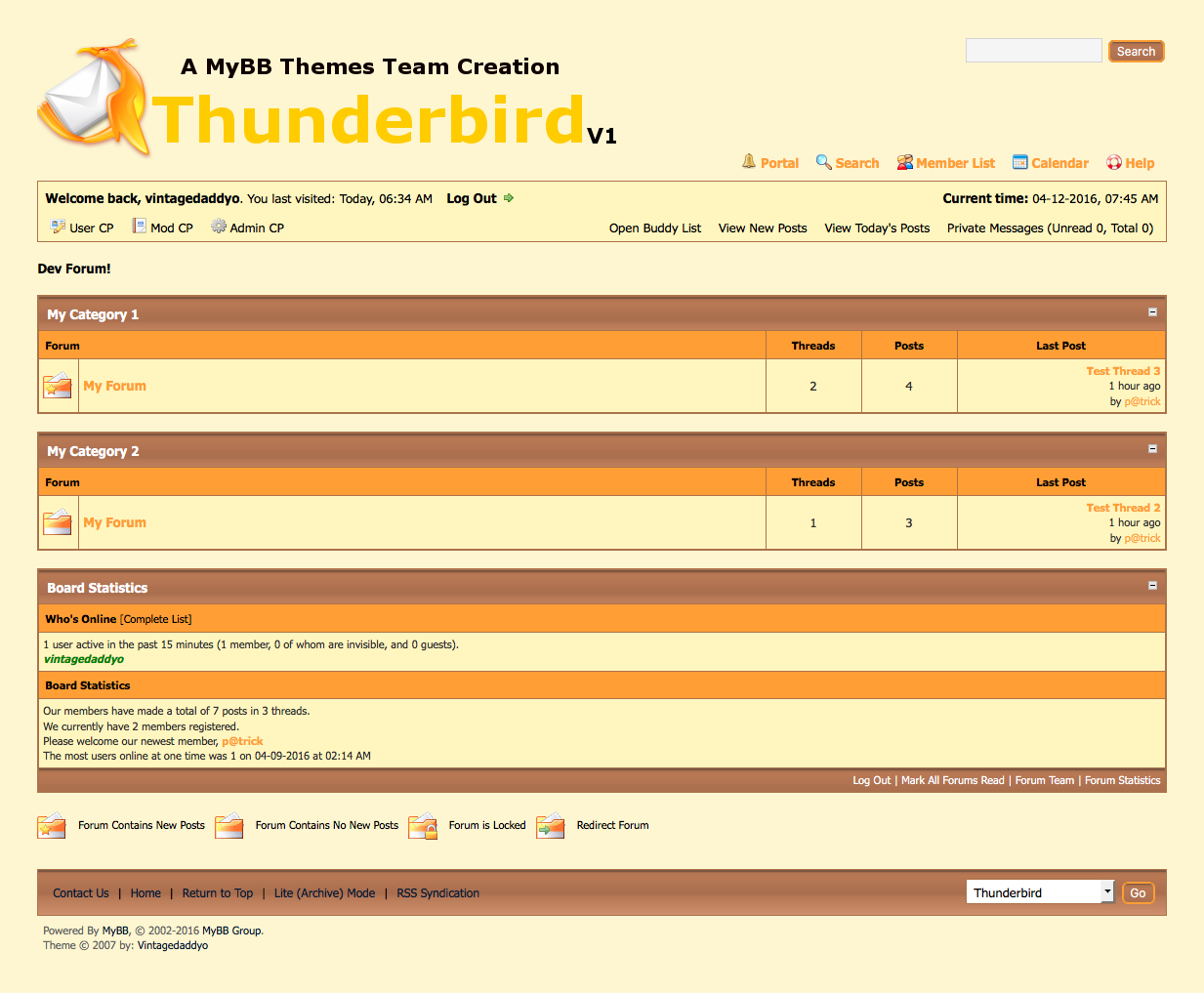This screenshot has width=1204, height=993.
Task: Click the Calendar icon in navigation
Action: click(x=1020, y=162)
